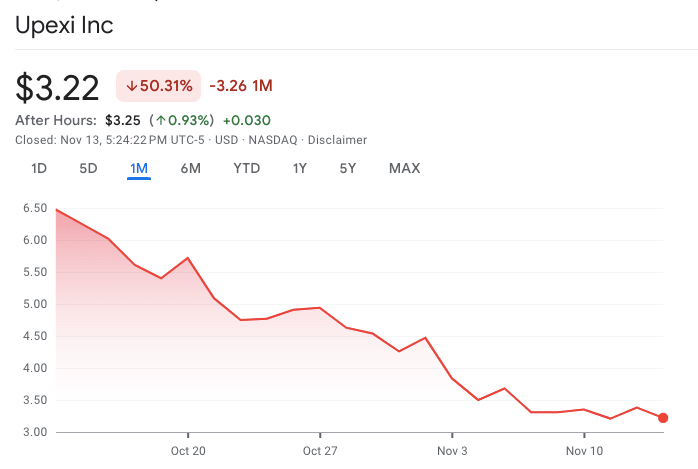Viewport: 698px width, 469px height.
Task: Switch to the 5D time range
Action: click(x=88, y=168)
